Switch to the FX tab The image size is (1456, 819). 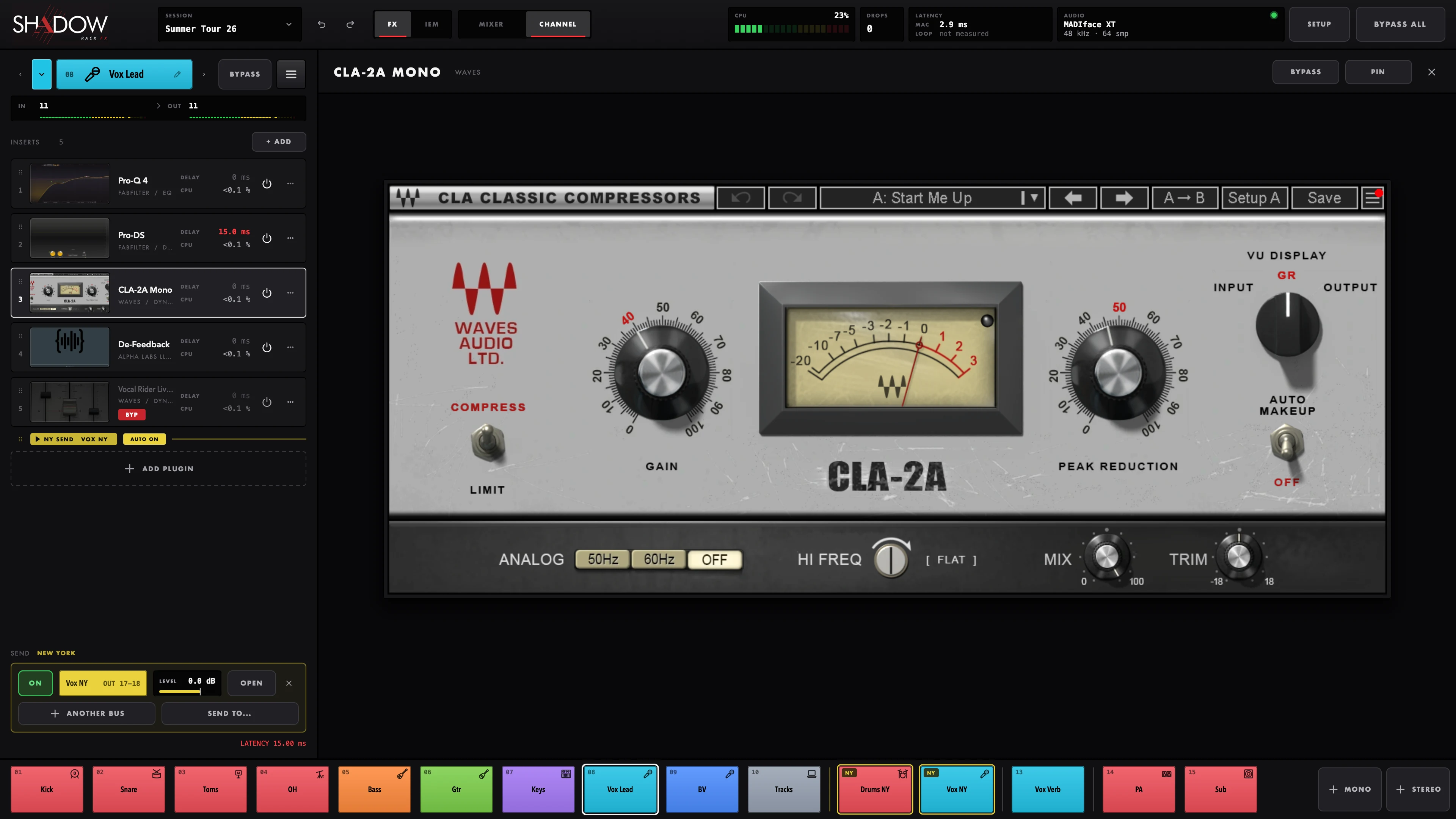pyautogui.click(x=392, y=24)
